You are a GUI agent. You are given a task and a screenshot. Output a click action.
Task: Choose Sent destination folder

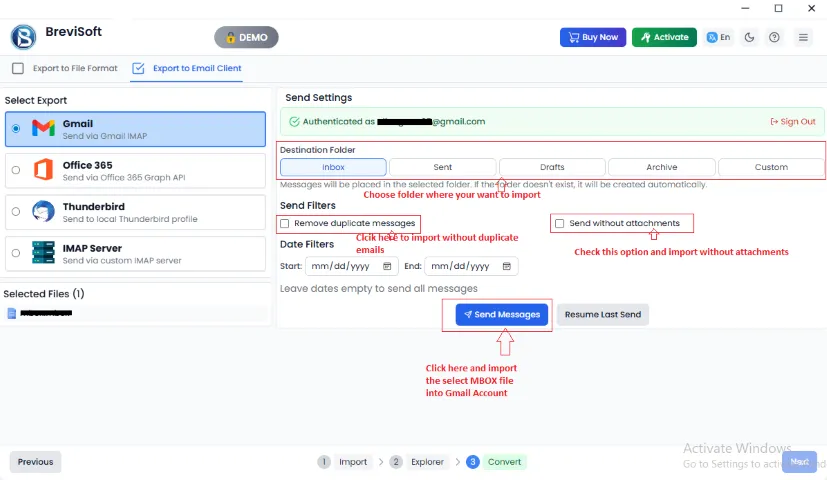click(443, 167)
